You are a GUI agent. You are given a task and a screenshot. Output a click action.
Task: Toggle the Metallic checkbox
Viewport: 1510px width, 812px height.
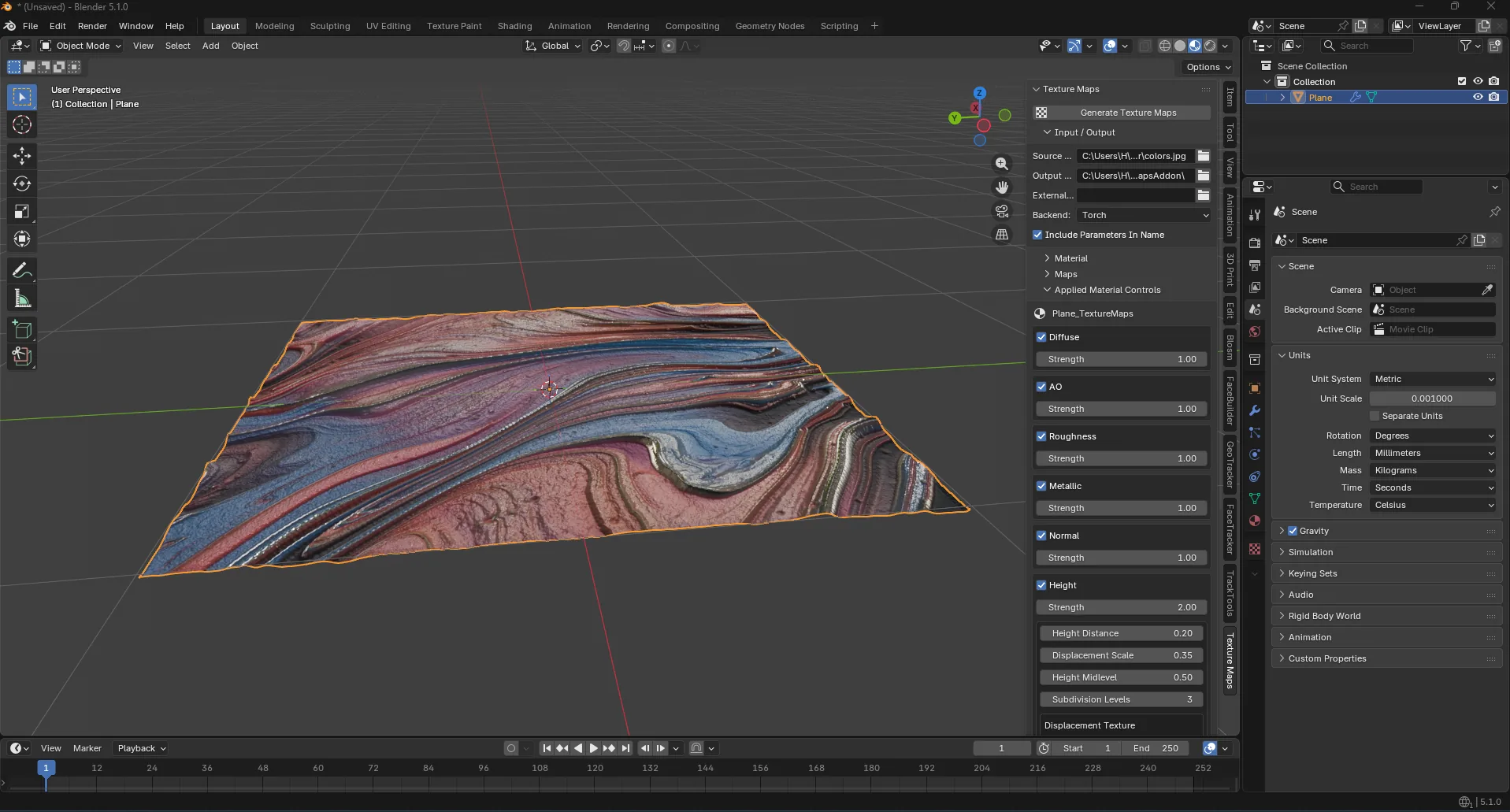click(x=1041, y=486)
